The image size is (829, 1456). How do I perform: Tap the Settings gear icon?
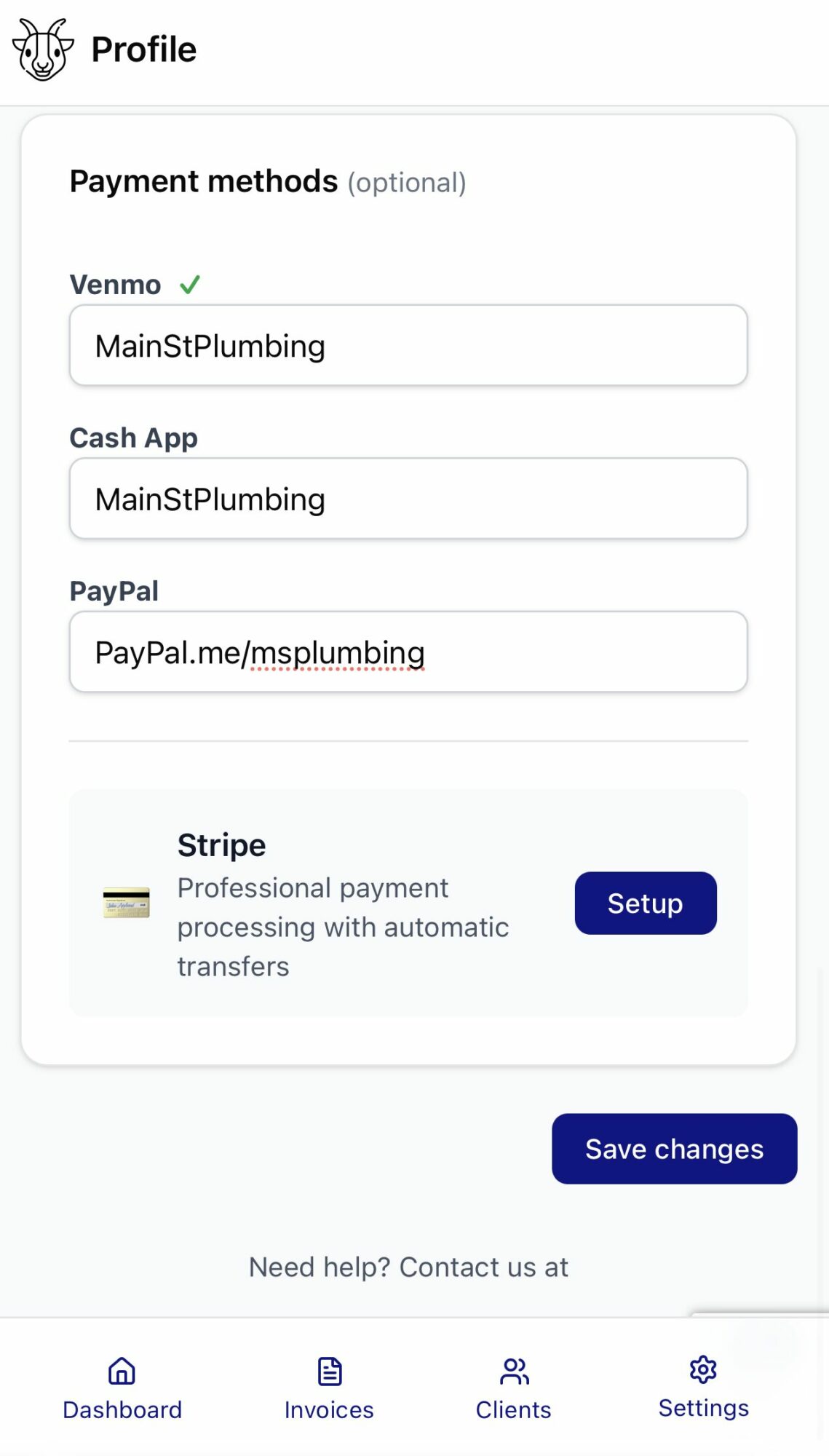point(703,1369)
